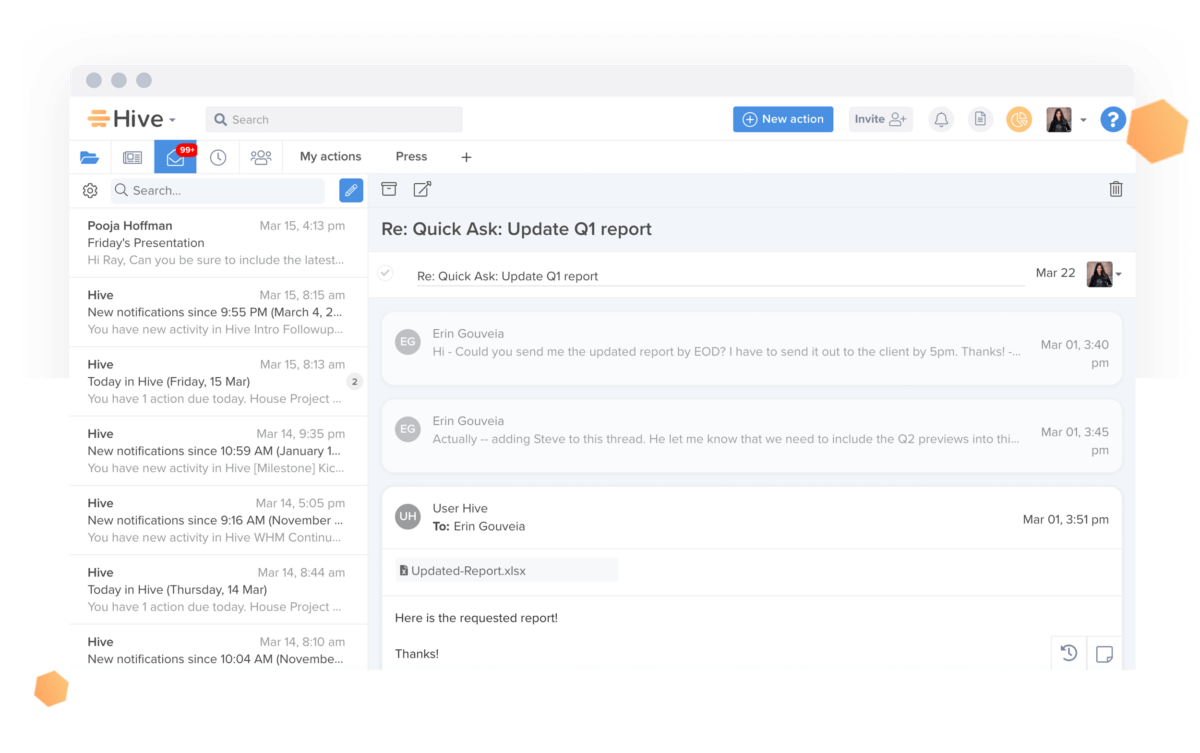Open history clock icon in reply
Screen dimensions: 1200x753
click(1069, 653)
